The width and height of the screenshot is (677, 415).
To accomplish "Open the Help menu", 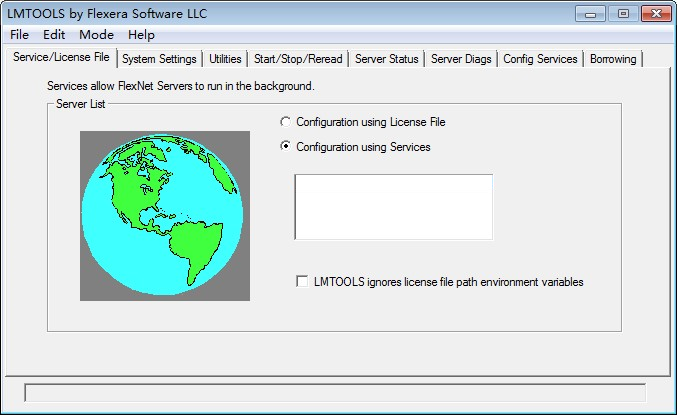I will (x=141, y=35).
